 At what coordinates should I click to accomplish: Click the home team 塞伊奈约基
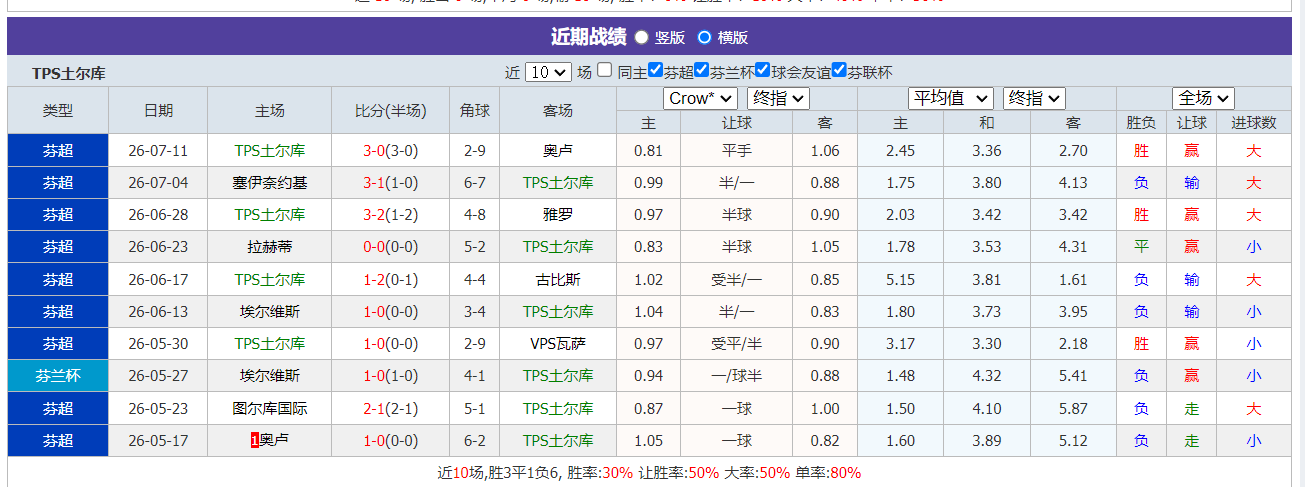(270, 183)
